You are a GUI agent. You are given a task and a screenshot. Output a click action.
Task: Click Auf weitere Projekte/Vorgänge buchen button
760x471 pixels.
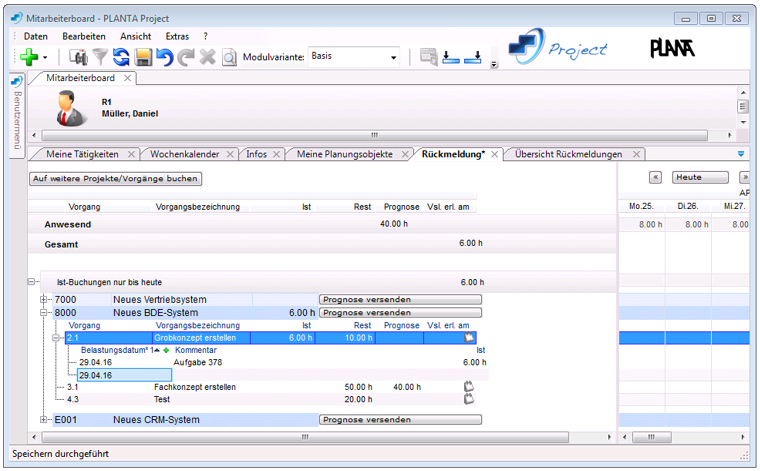coord(116,178)
